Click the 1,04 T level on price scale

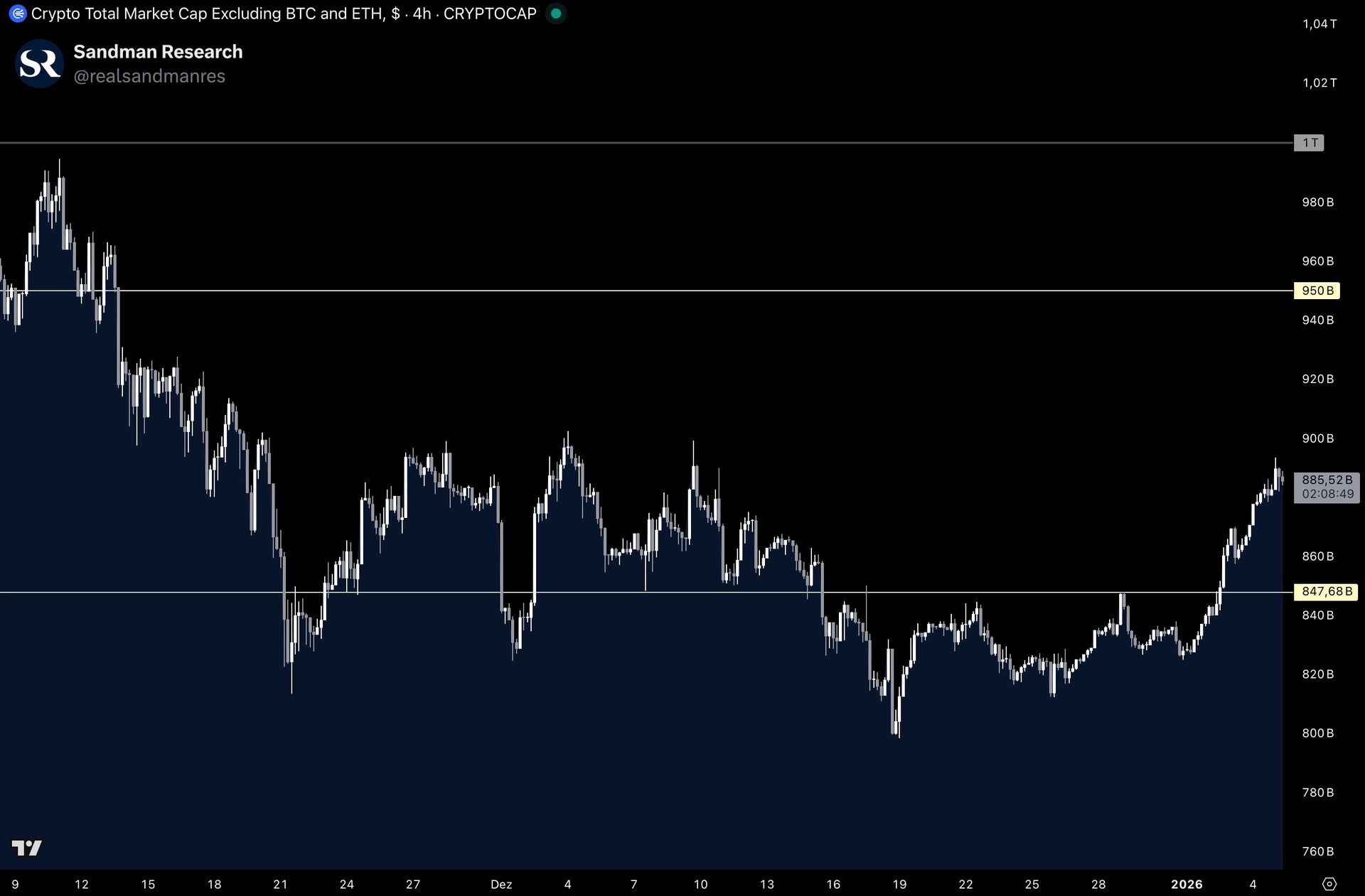point(1319,24)
